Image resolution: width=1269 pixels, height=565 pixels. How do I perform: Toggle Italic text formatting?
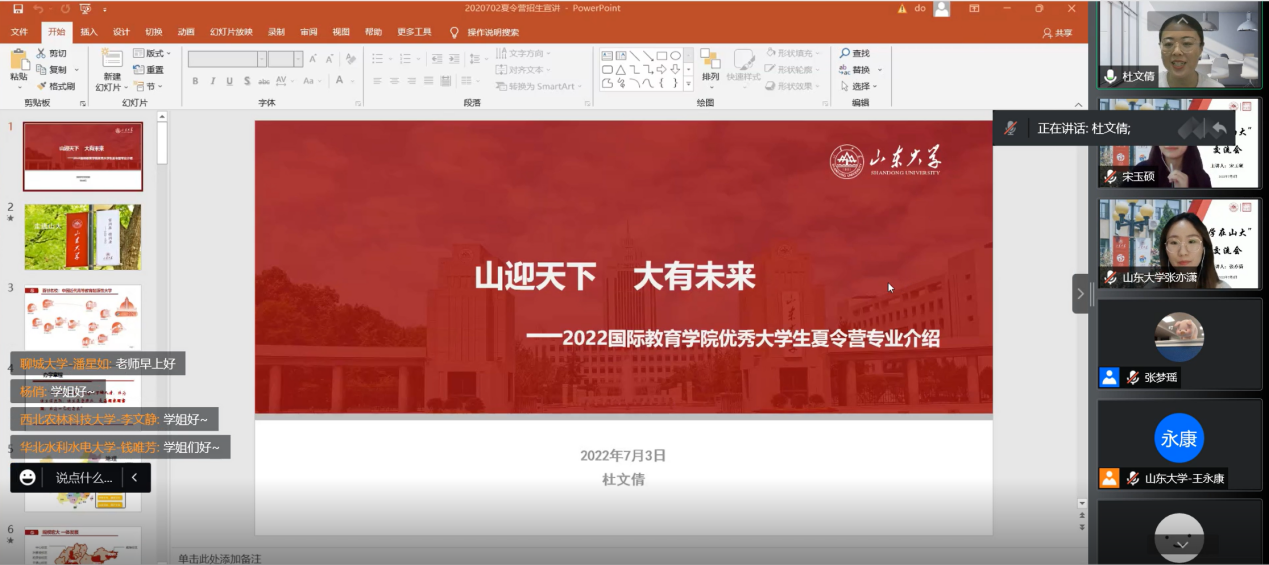(x=212, y=81)
